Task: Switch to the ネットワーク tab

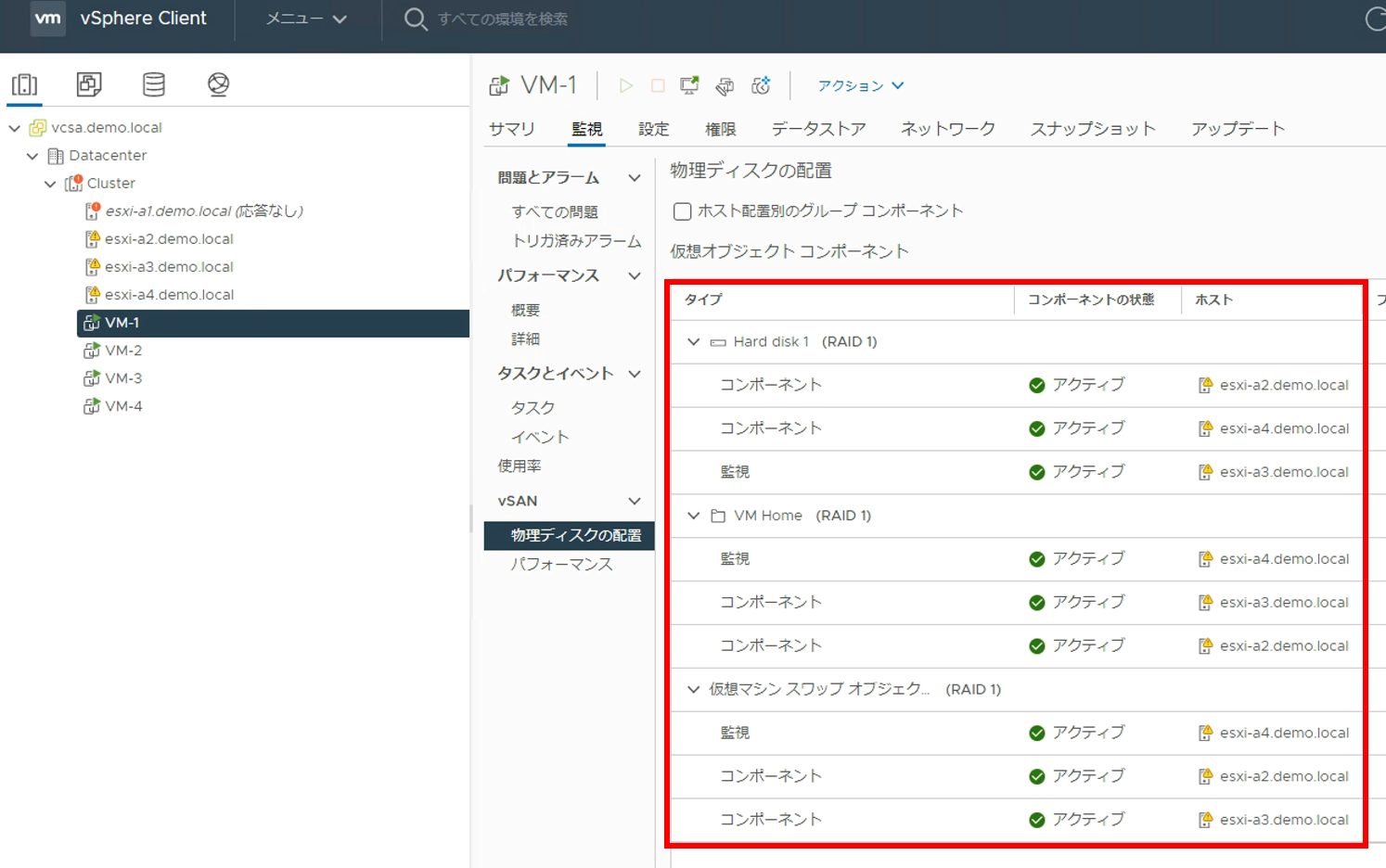Action: (x=948, y=129)
